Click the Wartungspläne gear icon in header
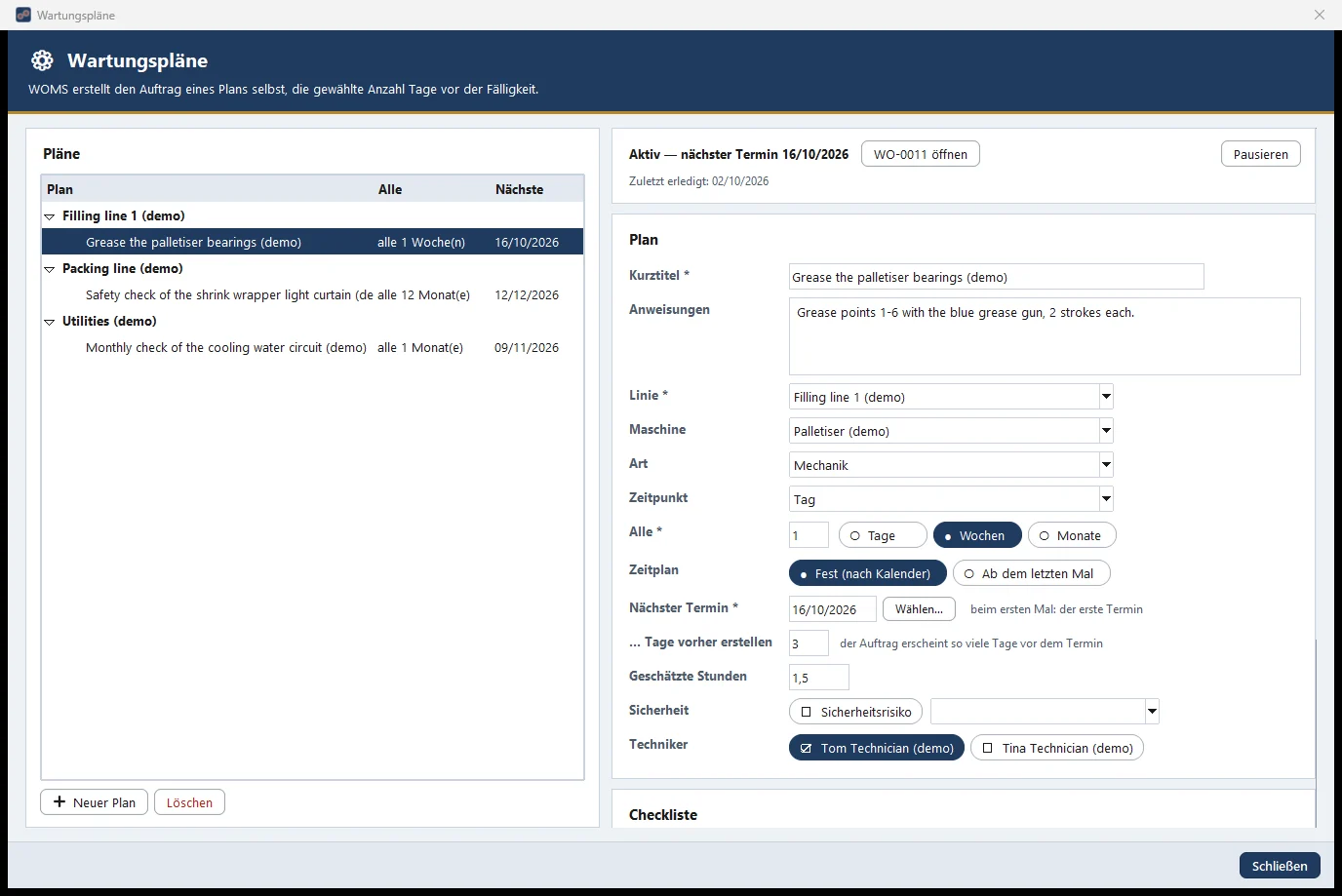1342x896 pixels. pos(42,60)
